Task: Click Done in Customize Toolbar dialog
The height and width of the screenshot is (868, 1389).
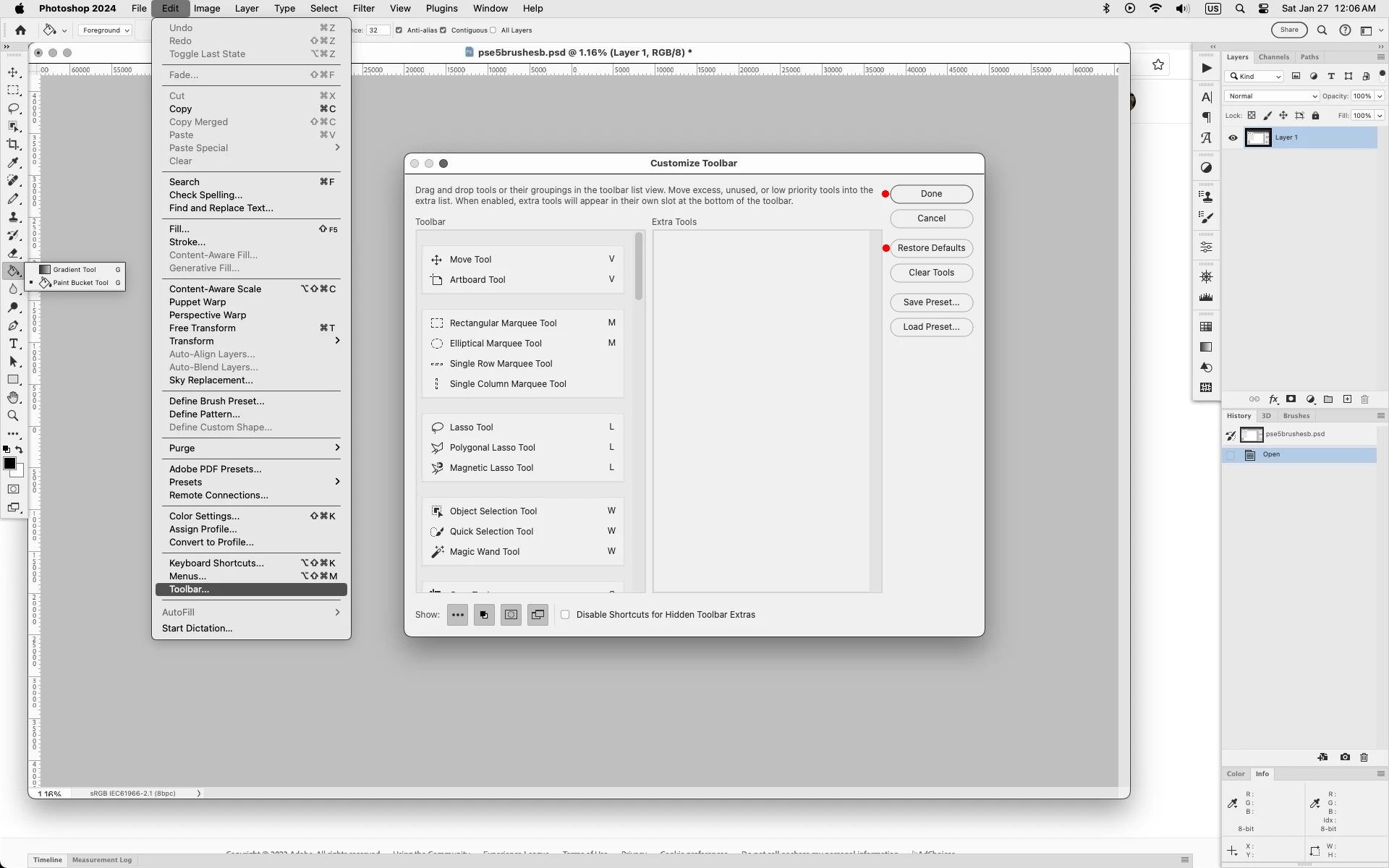Action: click(x=931, y=194)
